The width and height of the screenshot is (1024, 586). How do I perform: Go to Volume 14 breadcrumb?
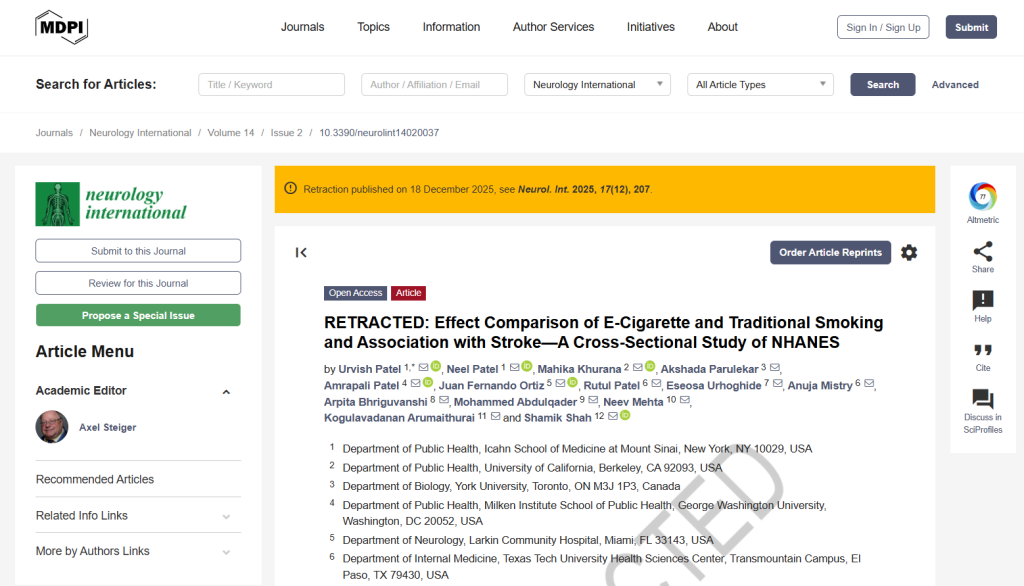point(231,133)
